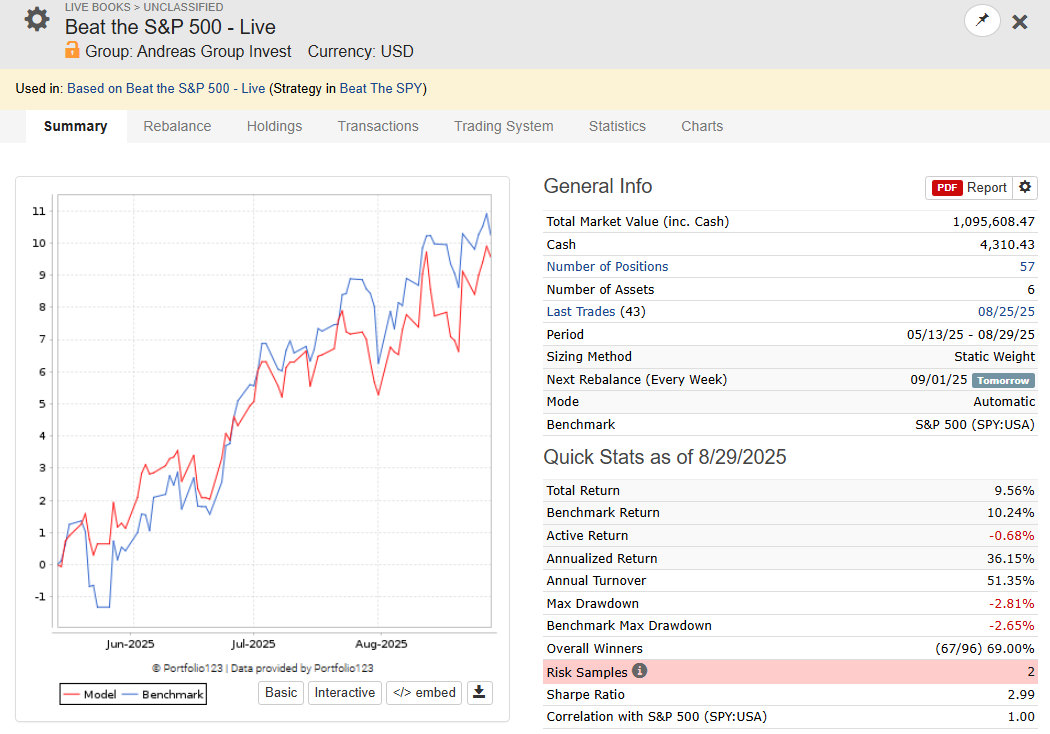Get the chart embed code
Viewport: 1050px width, 734px height.
click(x=425, y=692)
